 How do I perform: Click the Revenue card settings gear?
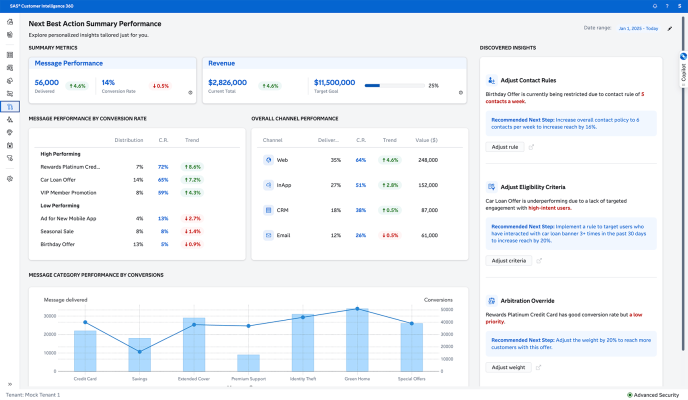[x=460, y=92]
